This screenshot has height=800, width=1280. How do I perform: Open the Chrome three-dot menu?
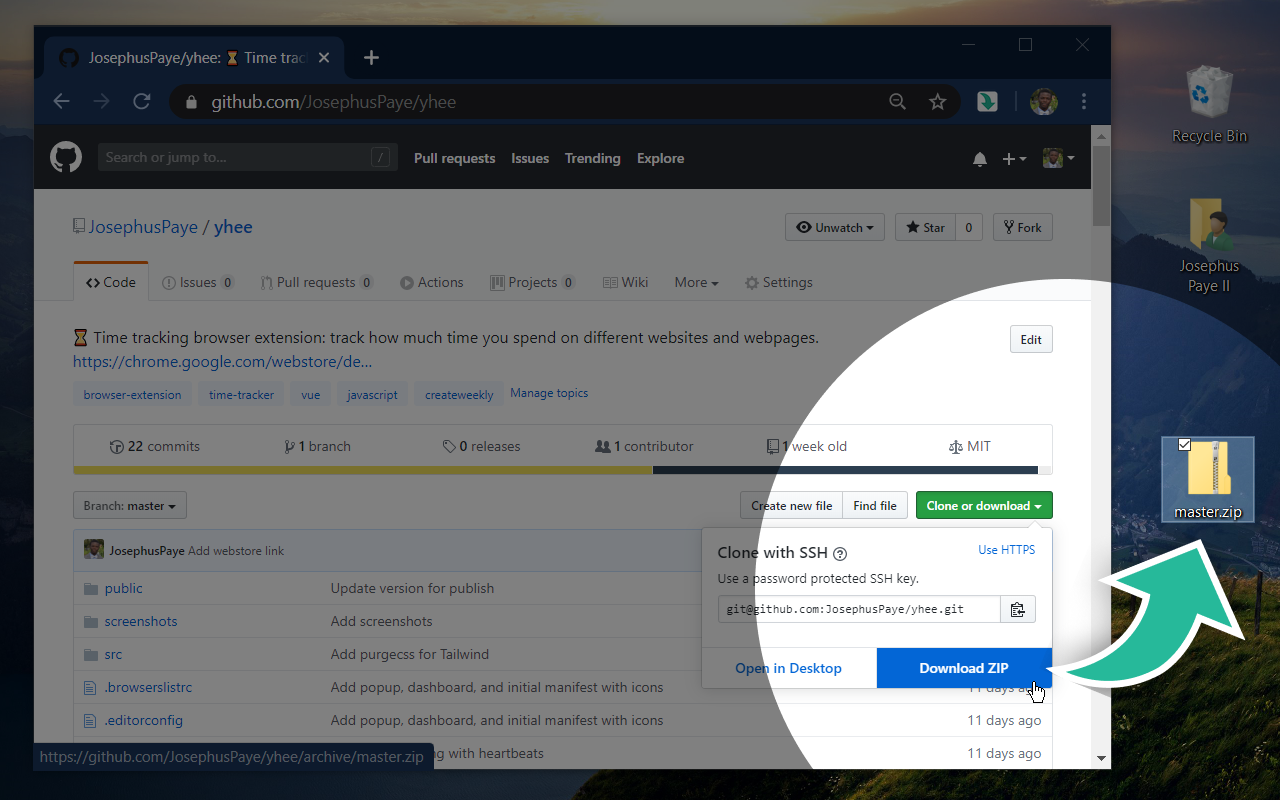click(x=1084, y=102)
